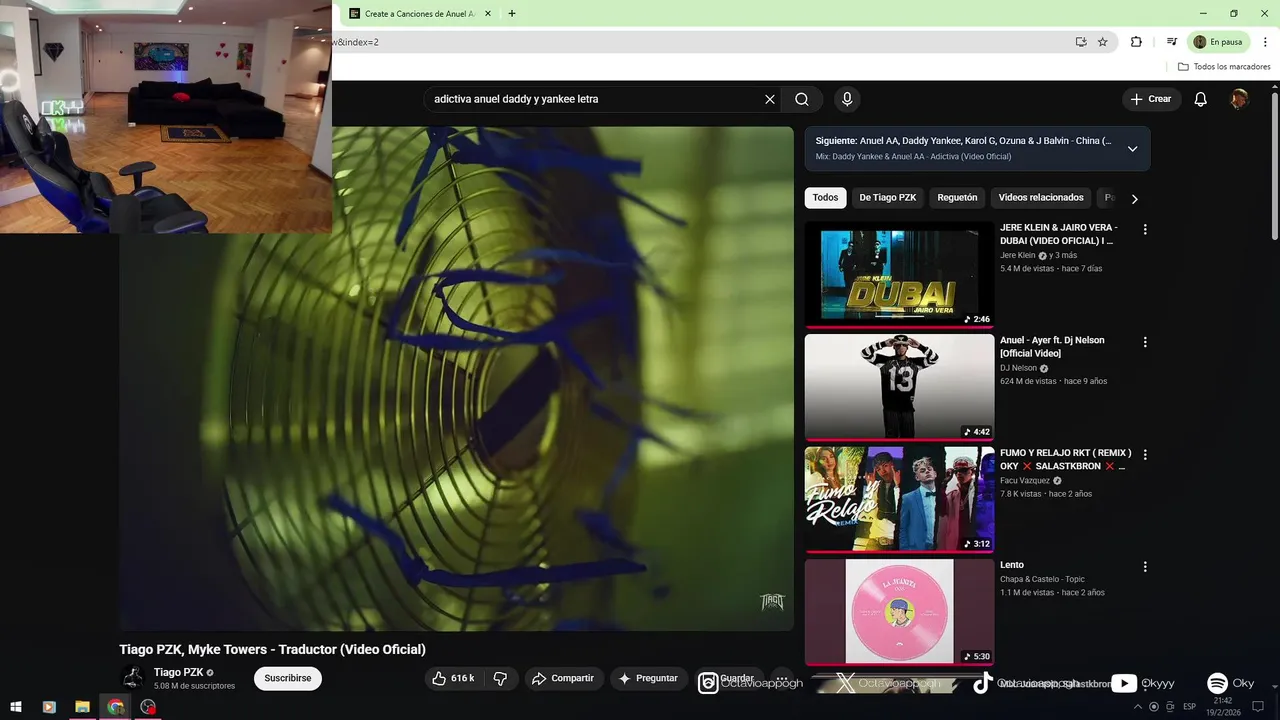Open the Chrome extensions puzzle icon
Image resolution: width=1280 pixels, height=720 pixels.
point(1136,42)
